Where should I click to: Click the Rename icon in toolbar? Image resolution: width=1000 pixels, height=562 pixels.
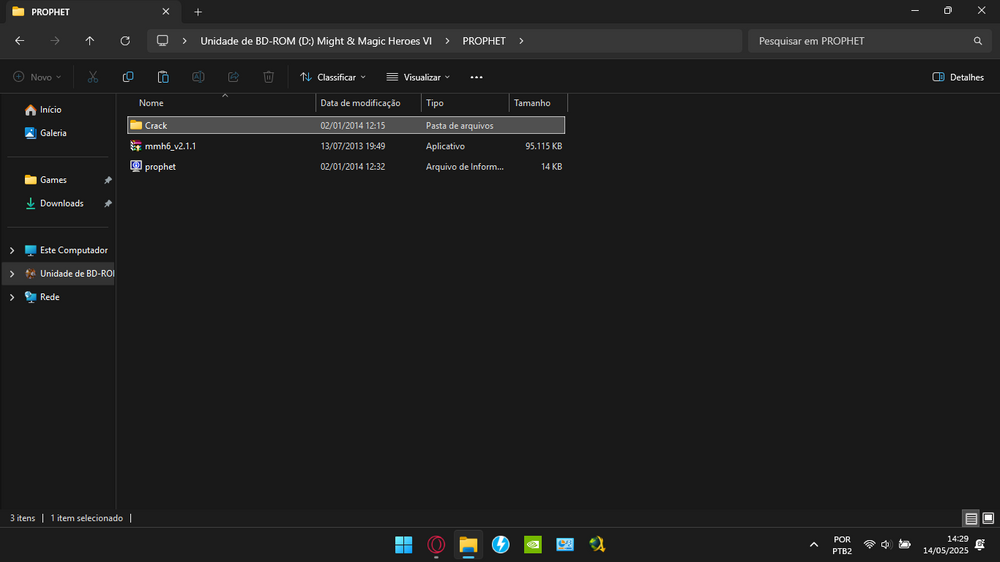198,77
